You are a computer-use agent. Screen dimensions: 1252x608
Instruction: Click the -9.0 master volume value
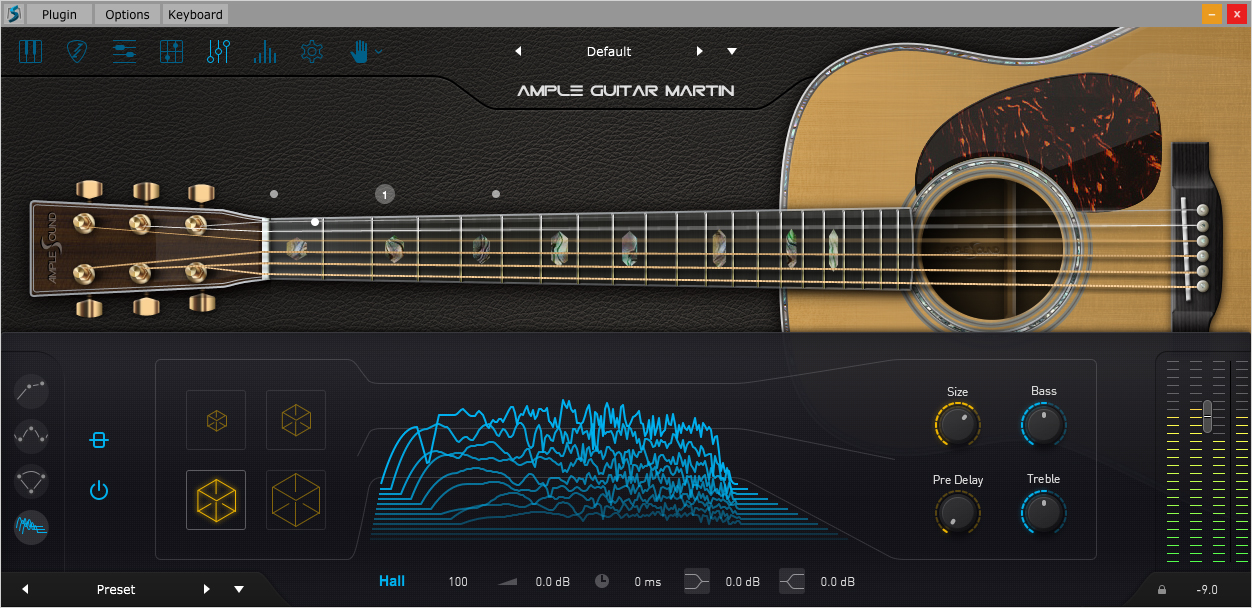click(x=1207, y=590)
